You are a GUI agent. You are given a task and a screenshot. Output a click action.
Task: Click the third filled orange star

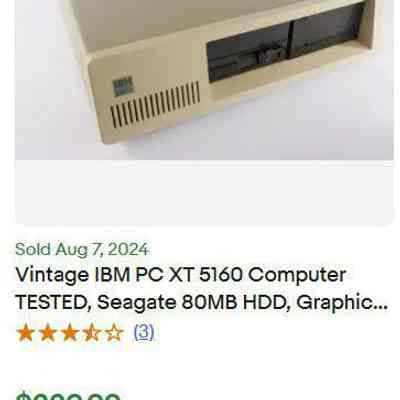pyautogui.click(x=70, y=333)
